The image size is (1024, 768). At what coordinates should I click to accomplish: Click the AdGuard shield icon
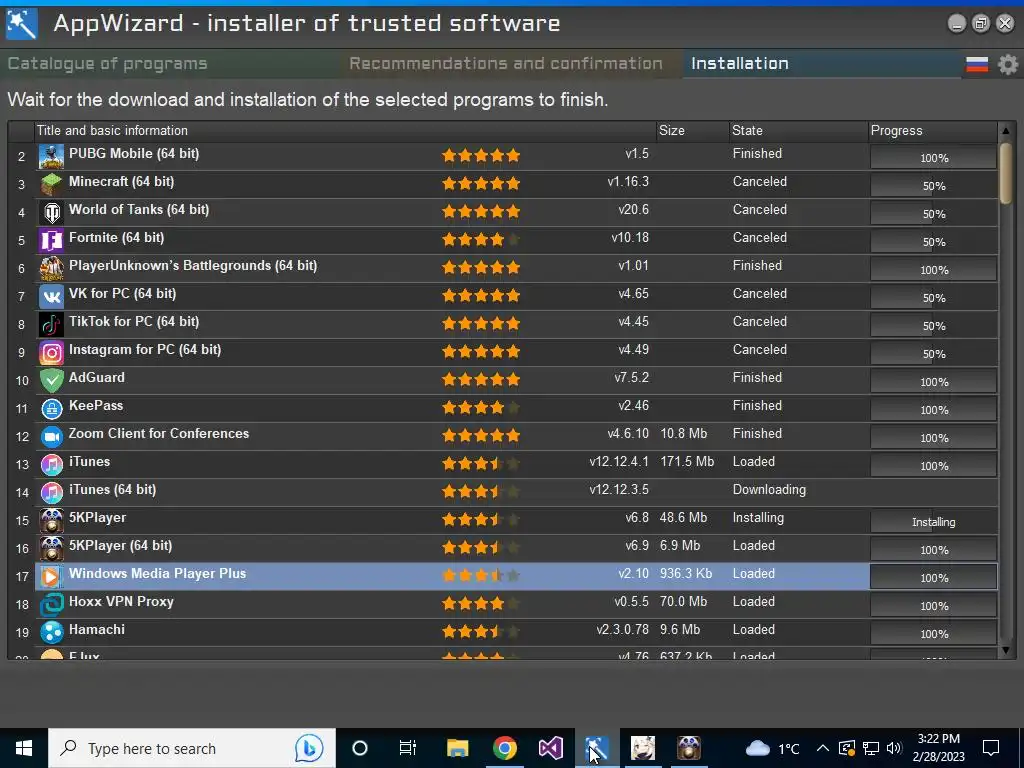click(x=52, y=381)
